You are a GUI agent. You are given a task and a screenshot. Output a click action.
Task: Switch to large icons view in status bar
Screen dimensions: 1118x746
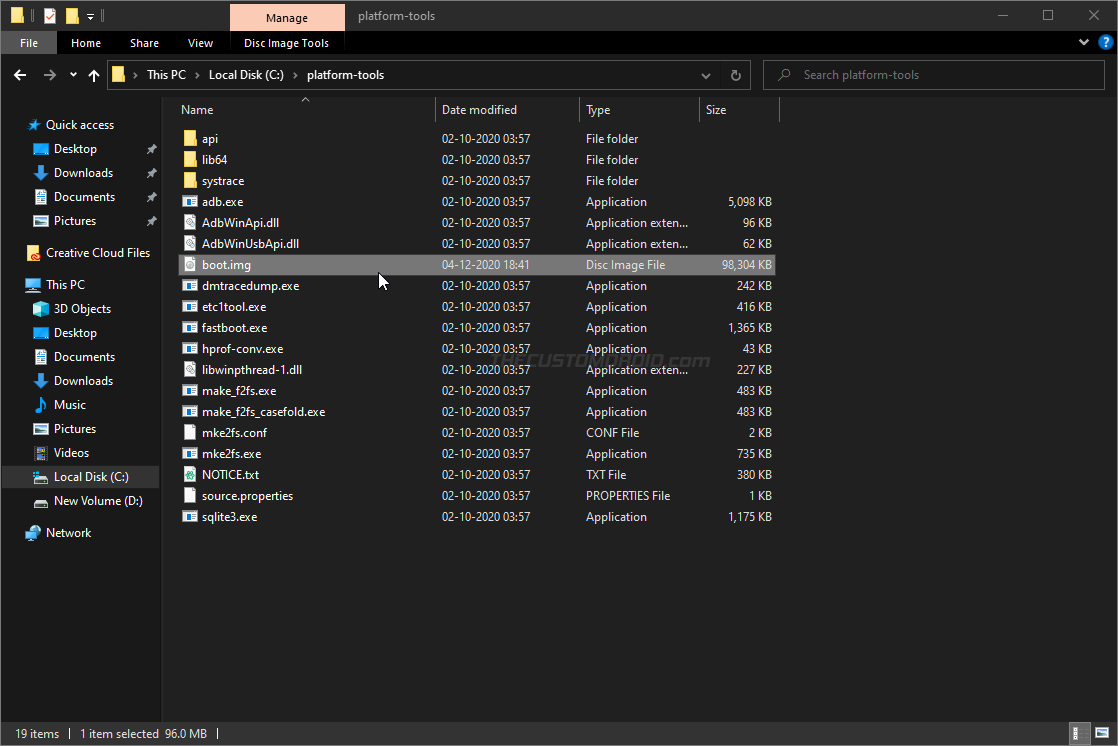click(x=1102, y=732)
